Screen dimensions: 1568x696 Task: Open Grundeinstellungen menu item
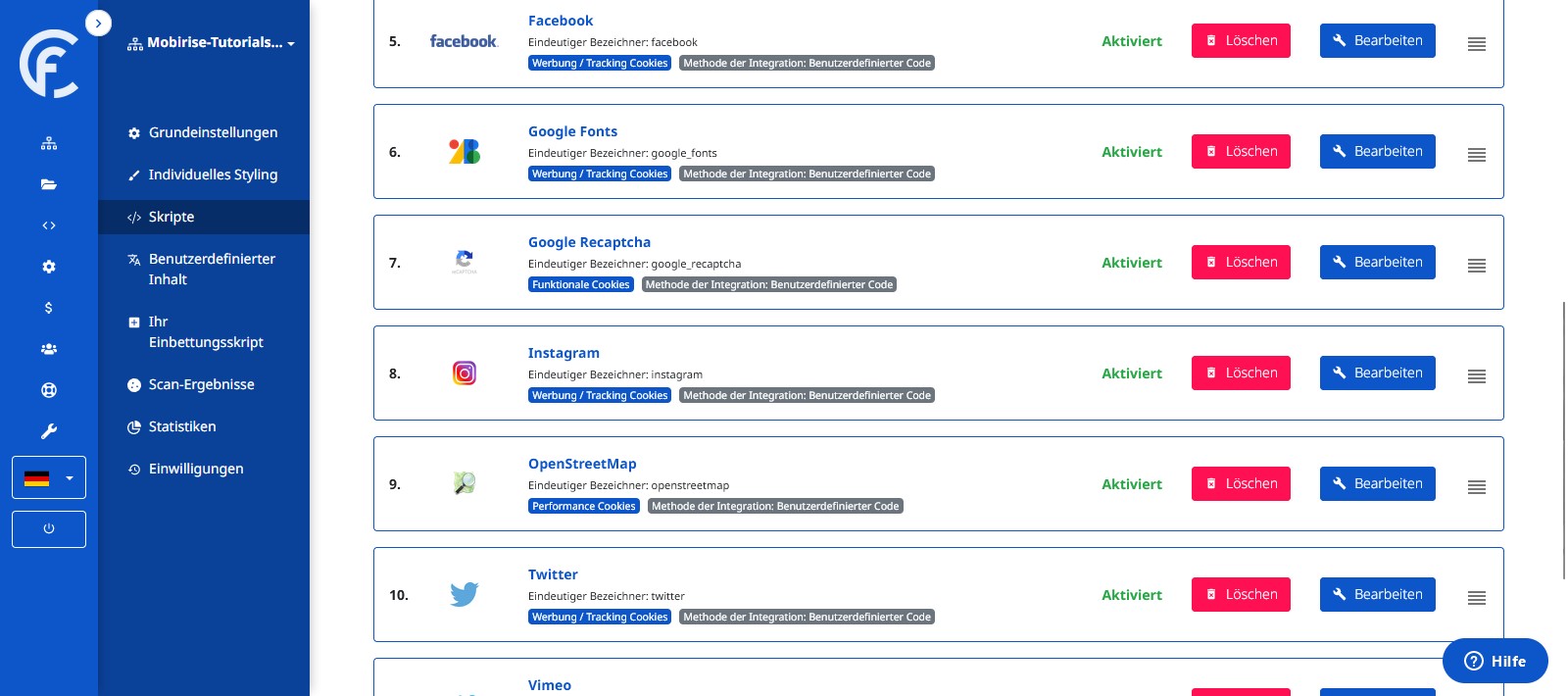click(x=213, y=132)
